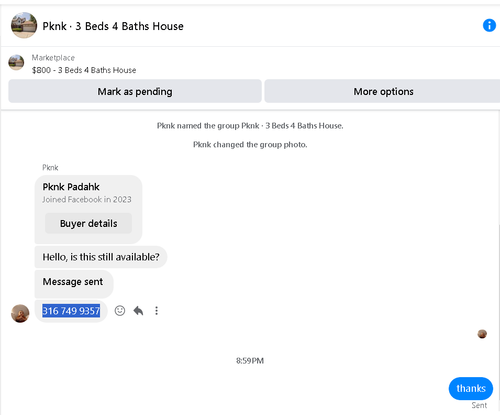Screen dimensions: 500x415
Task: Select the 8:59 PM timestamp
Action: (x=250, y=361)
